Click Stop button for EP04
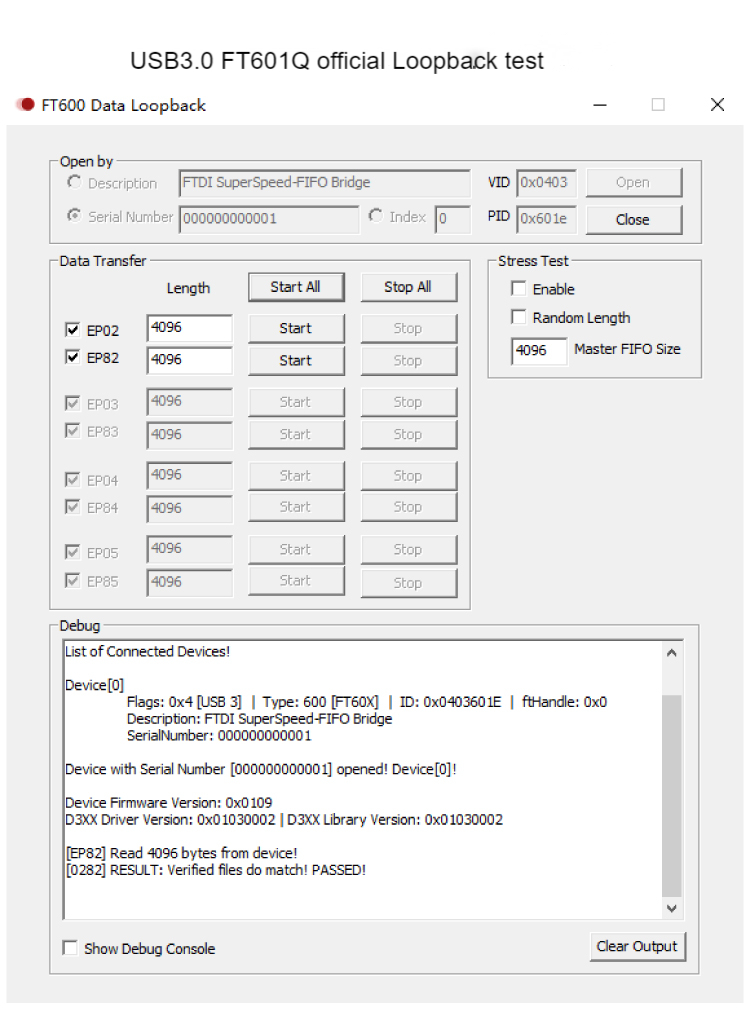 408,476
